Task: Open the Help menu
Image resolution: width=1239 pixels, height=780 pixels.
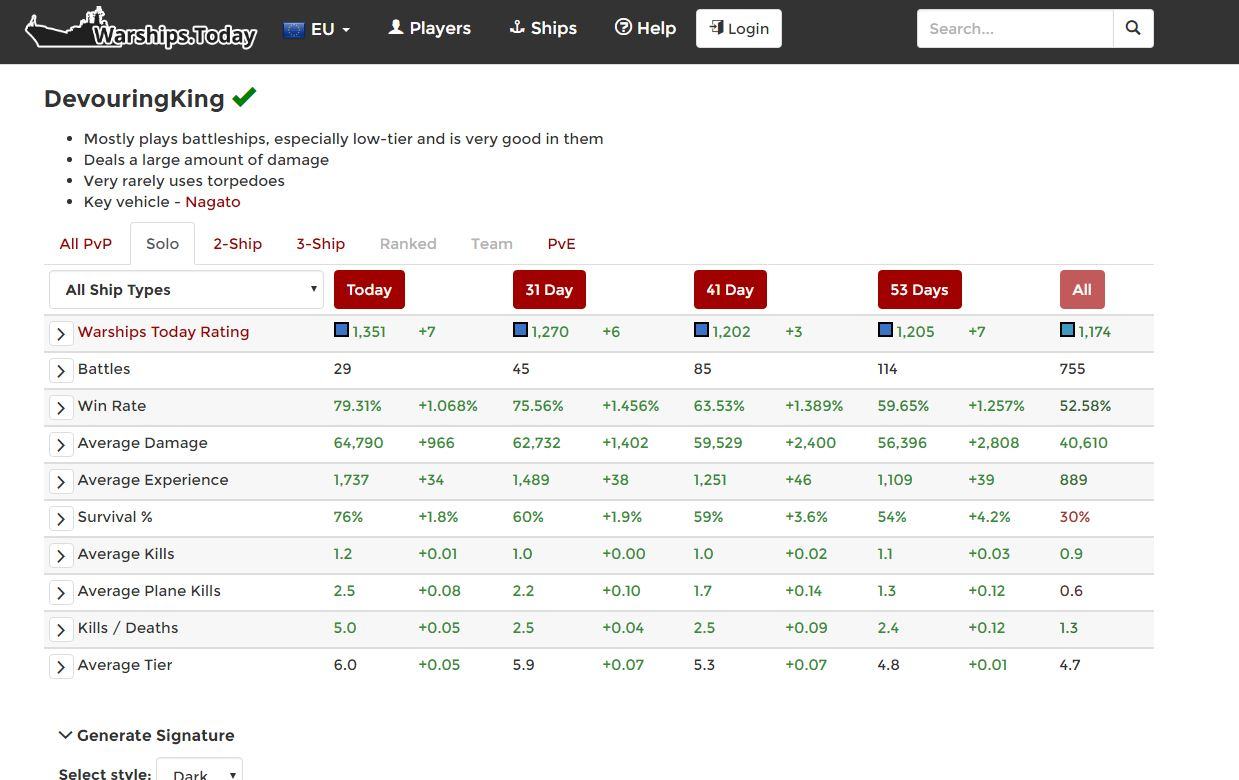Action: pyautogui.click(x=645, y=28)
